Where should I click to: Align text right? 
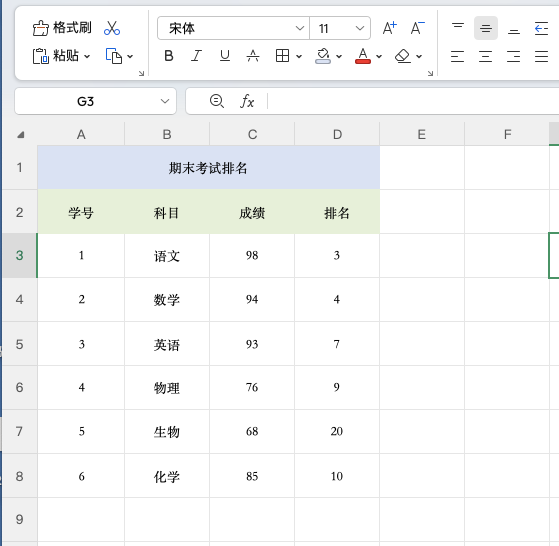513,56
